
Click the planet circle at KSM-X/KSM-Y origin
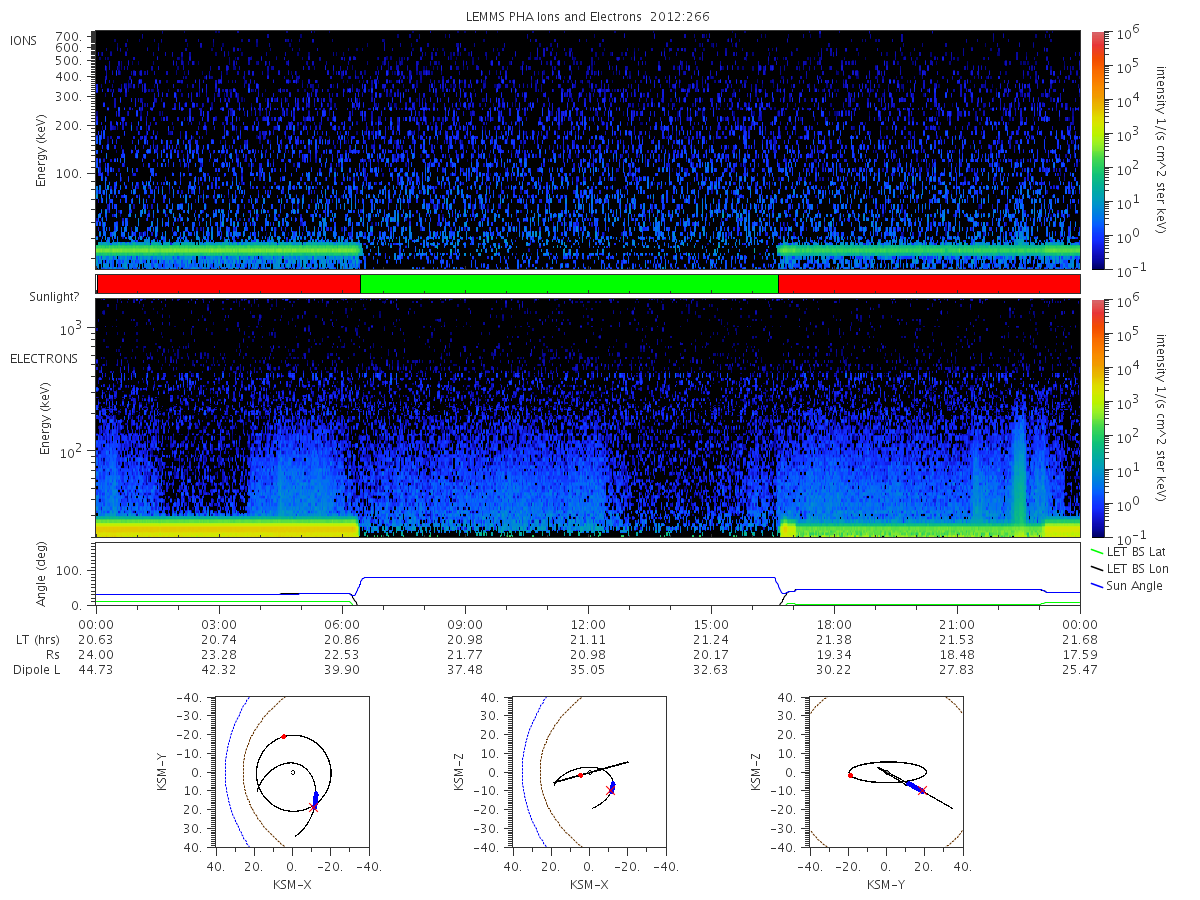(x=293, y=772)
